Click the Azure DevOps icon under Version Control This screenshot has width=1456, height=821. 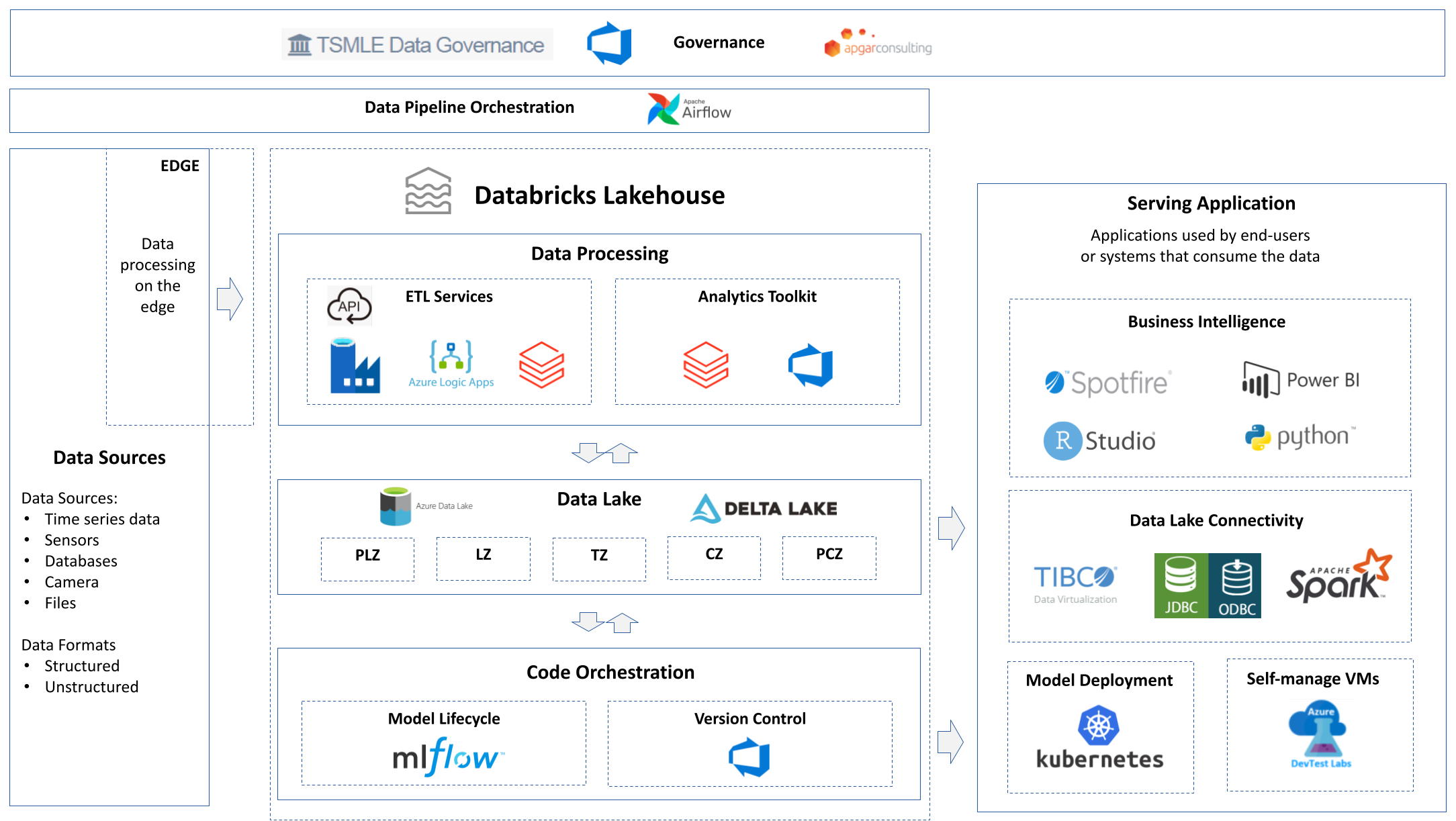click(749, 757)
